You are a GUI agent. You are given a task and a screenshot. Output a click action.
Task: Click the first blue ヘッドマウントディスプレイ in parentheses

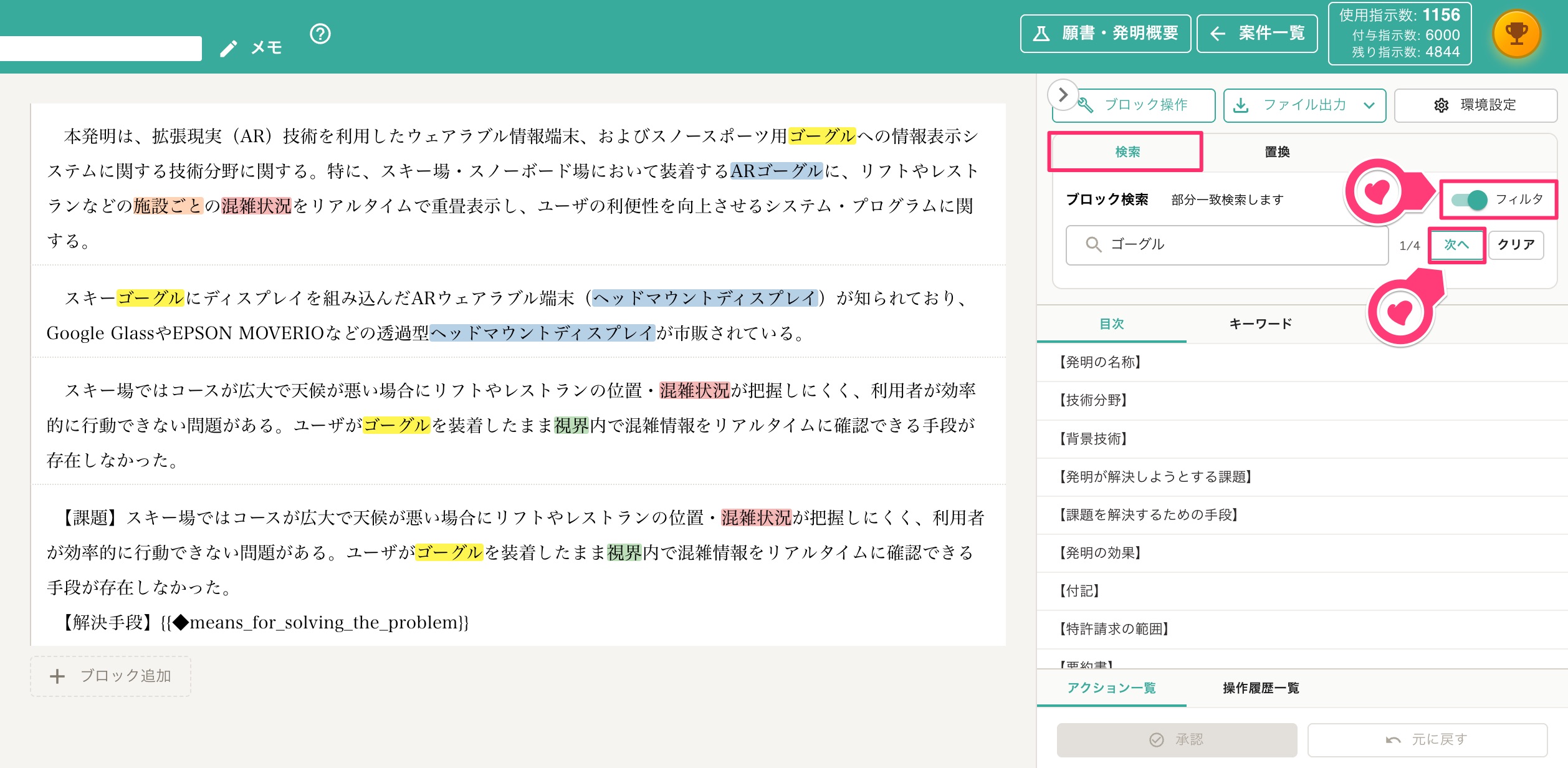point(704,298)
